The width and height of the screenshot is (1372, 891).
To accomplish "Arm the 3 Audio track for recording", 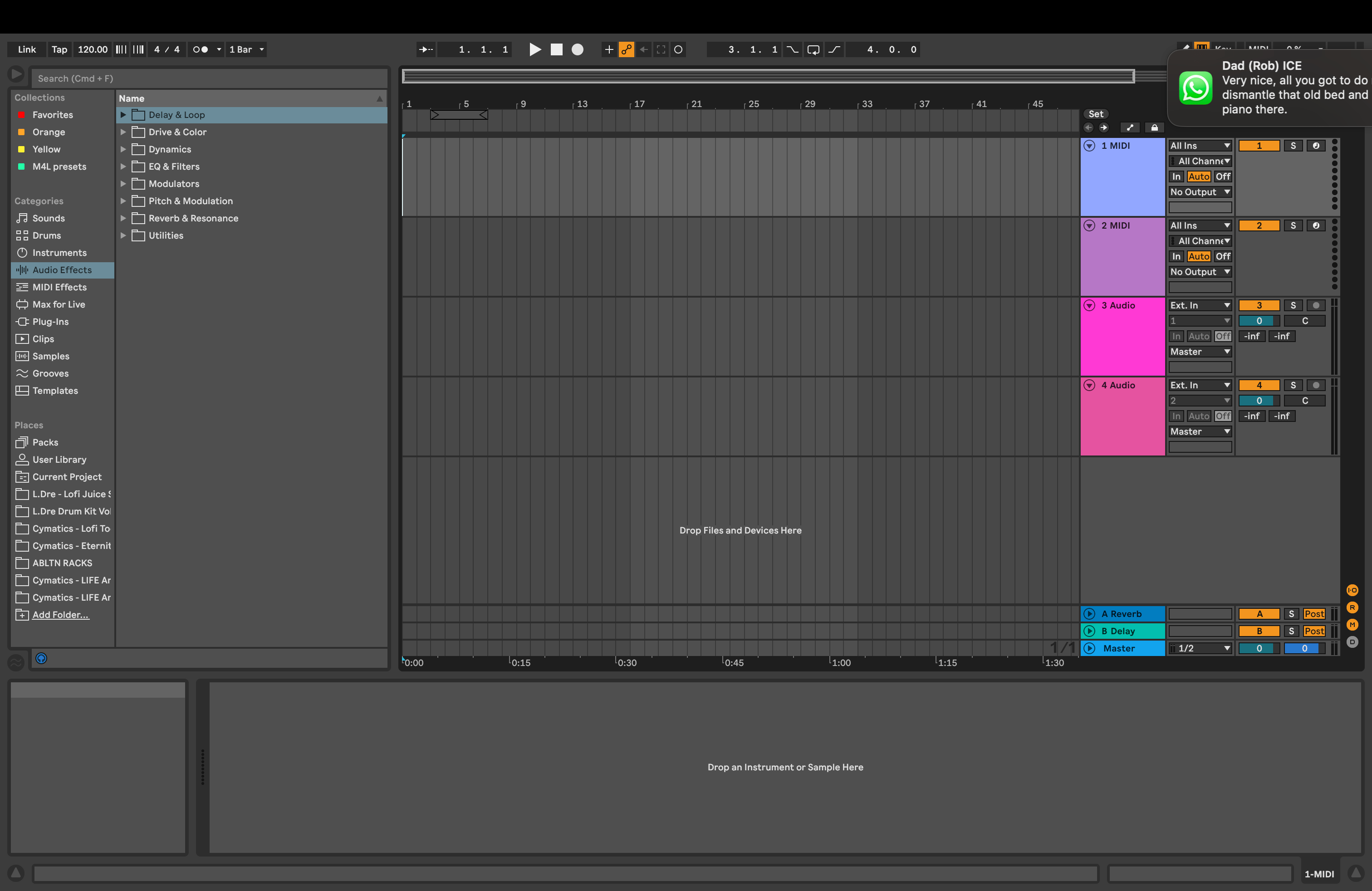I will coord(1315,305).
